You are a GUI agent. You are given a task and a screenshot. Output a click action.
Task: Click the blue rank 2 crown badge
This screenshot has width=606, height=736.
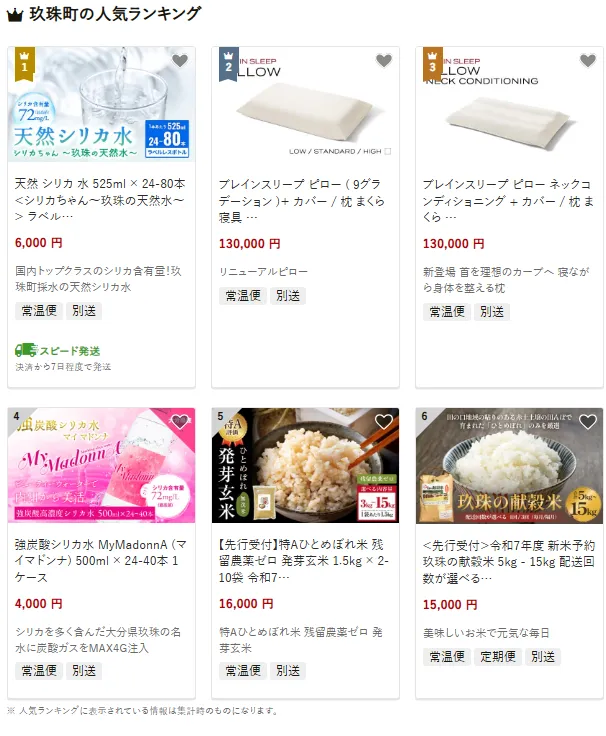click(229, 64)
